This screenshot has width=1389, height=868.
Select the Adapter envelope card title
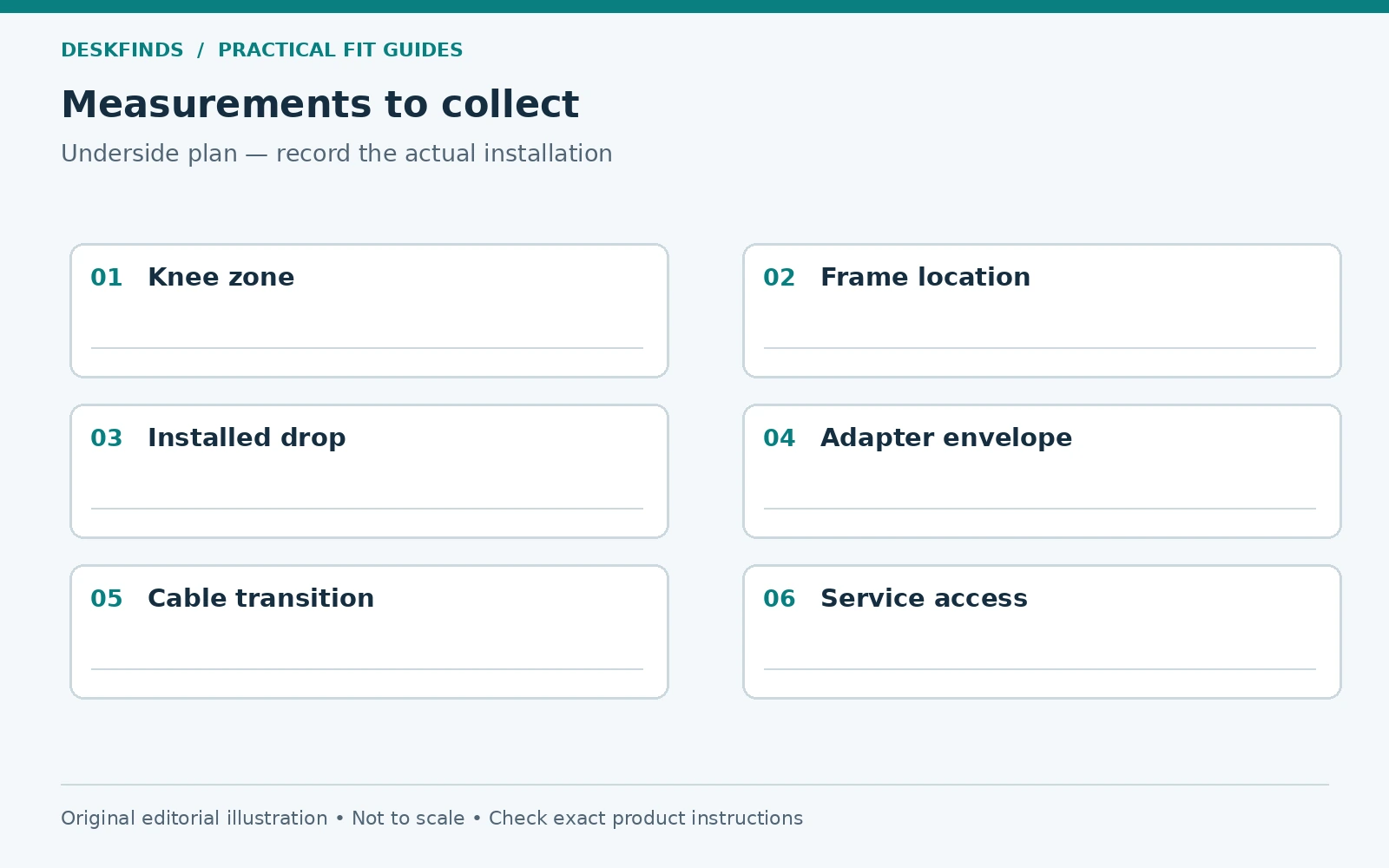(x=946, y=437)
